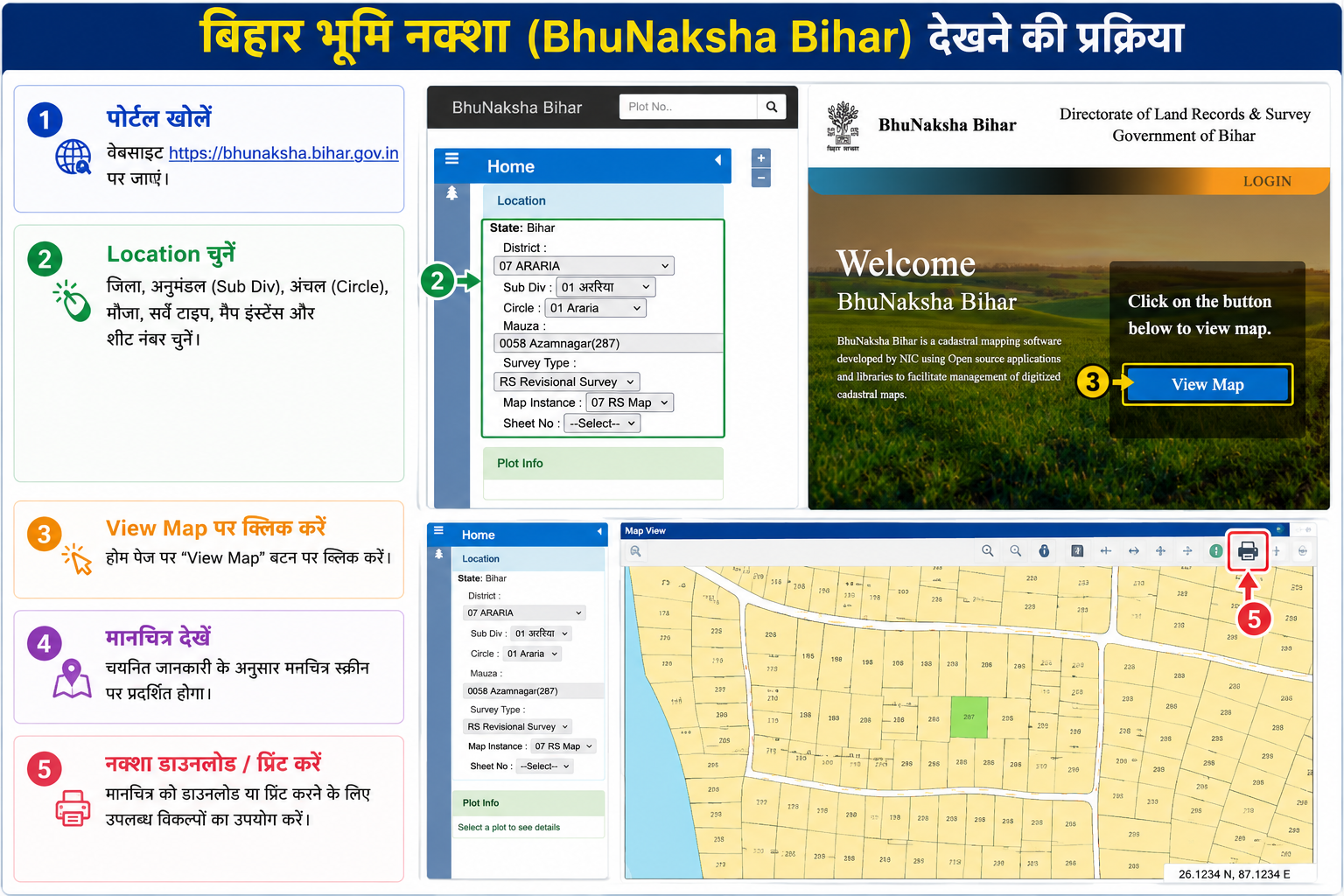Click the Mauza 0058 Azamnagar(287) field in large panel

(608, 343)
